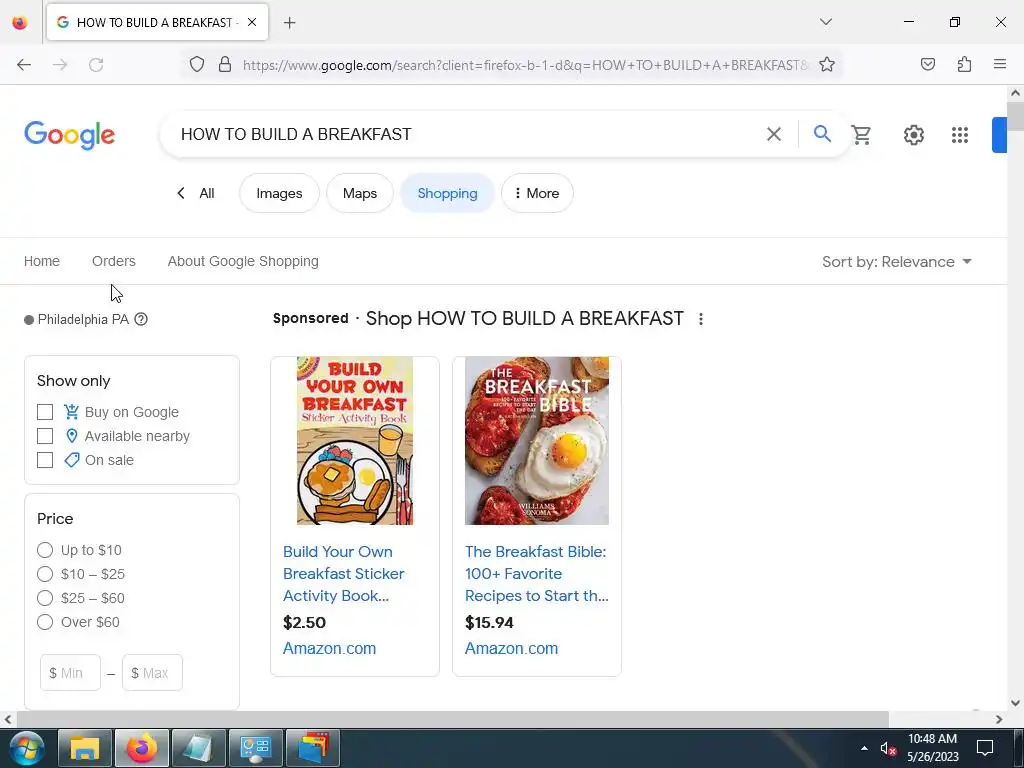Open the notepad-style taskbar app icon
The height and width of the screenshot is (768, 1024).
coord(199,748)
